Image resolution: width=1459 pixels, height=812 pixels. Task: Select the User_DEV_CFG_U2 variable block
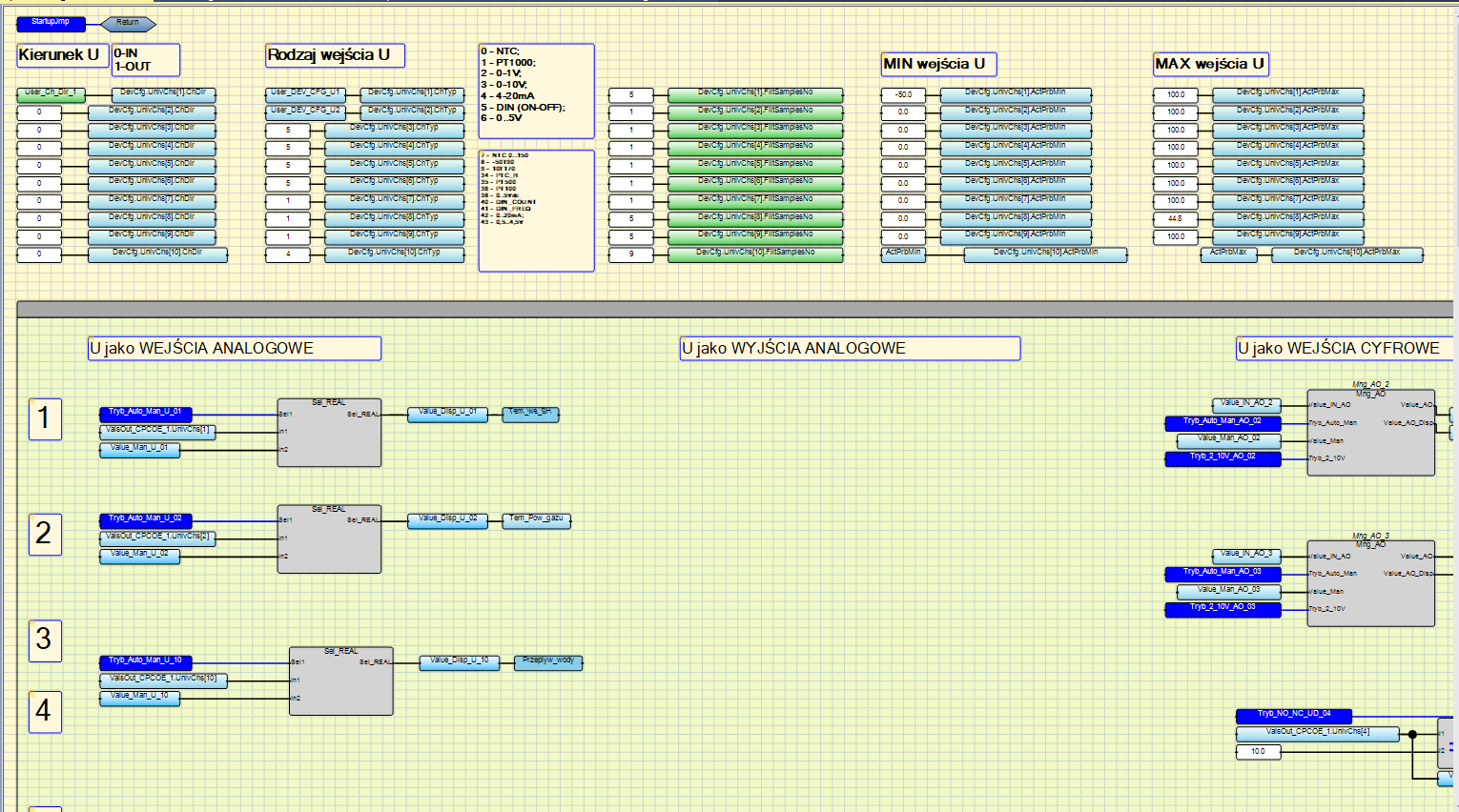(x=305, y=112)
